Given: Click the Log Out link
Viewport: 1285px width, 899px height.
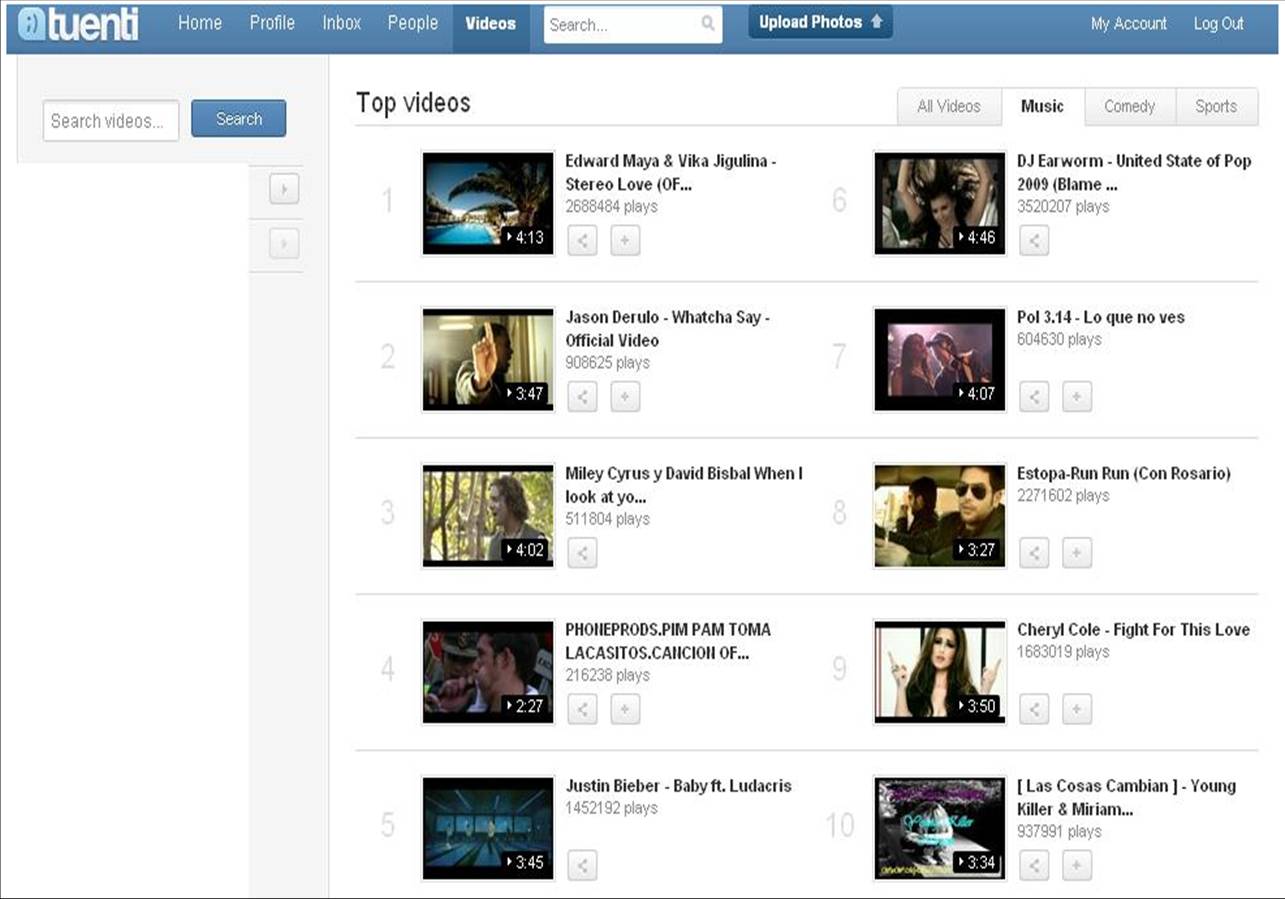Looking at the screenshot, I should click(x=1219, y=24).
